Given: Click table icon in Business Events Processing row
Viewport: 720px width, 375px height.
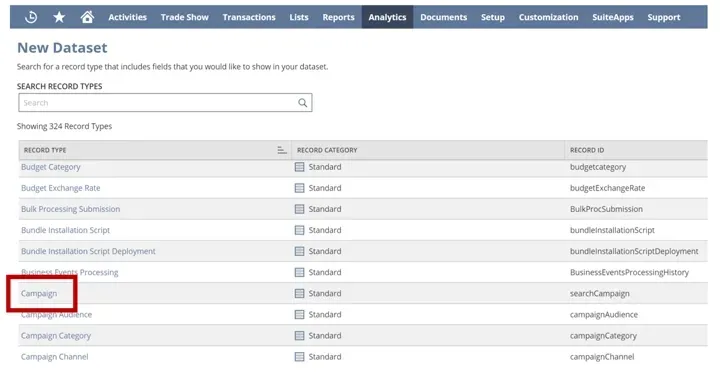Looking at the screenshot, I should click(x=299, y=273).
